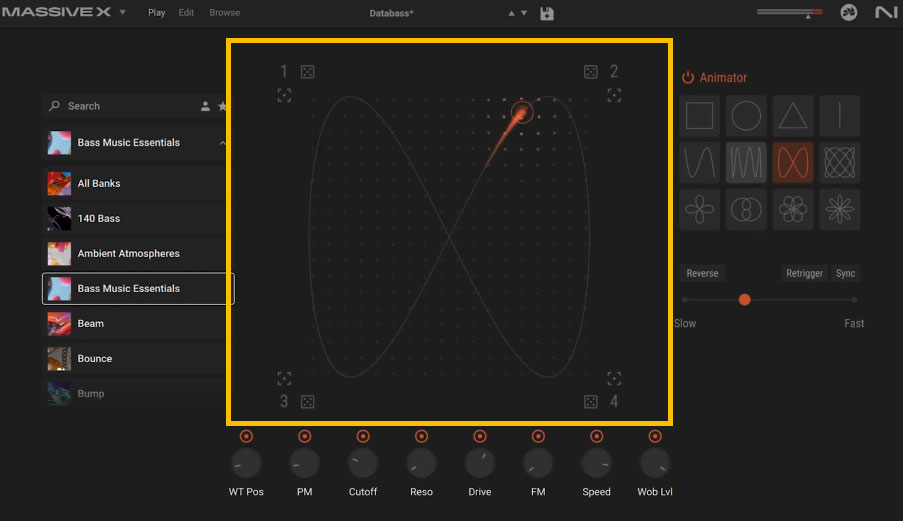Screen dimensions: 903x521
Task: Select the figure-eight Animator shape
Action: point(792,162)
